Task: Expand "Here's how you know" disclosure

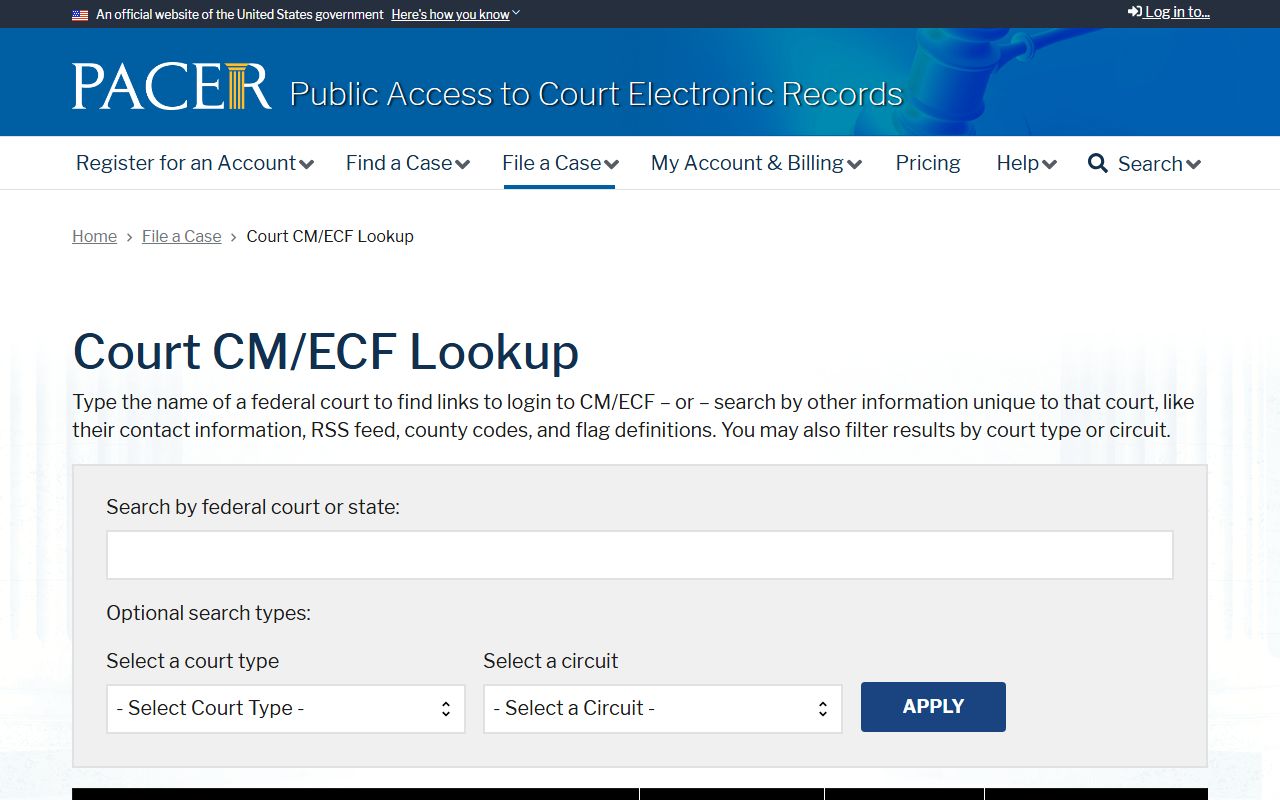Action: tap(455, 14)
